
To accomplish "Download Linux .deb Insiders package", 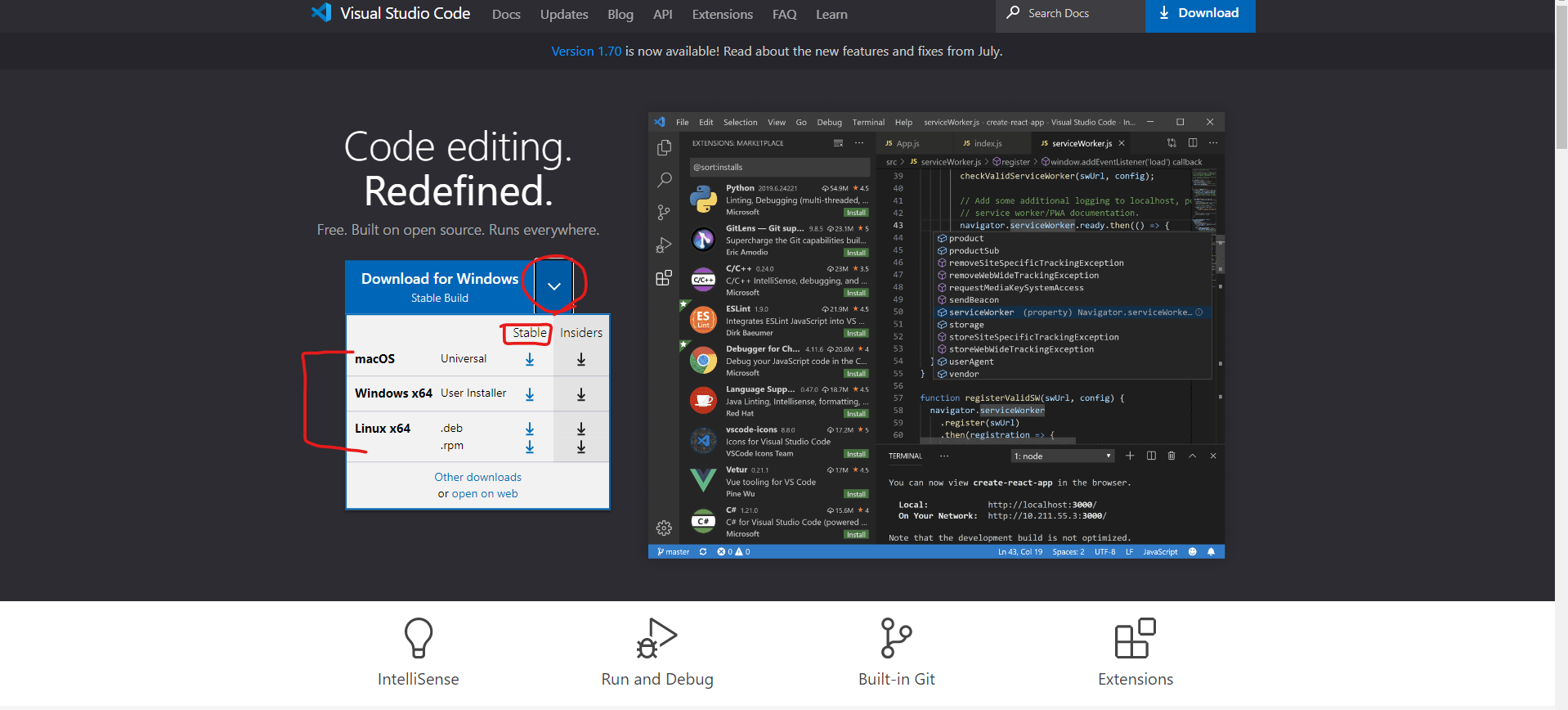I will [x=581, y=429].
